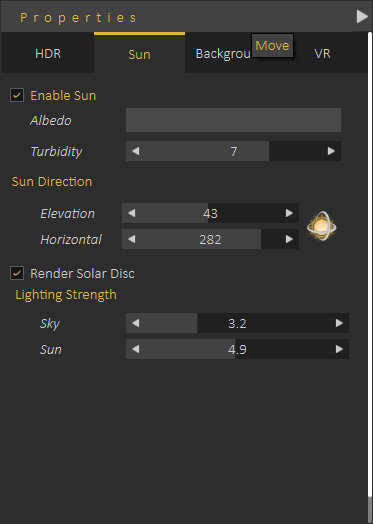Decrease Elevation with the left arrow
The height and width of the screenshot is (524, 373).
[x=131, y=213]
